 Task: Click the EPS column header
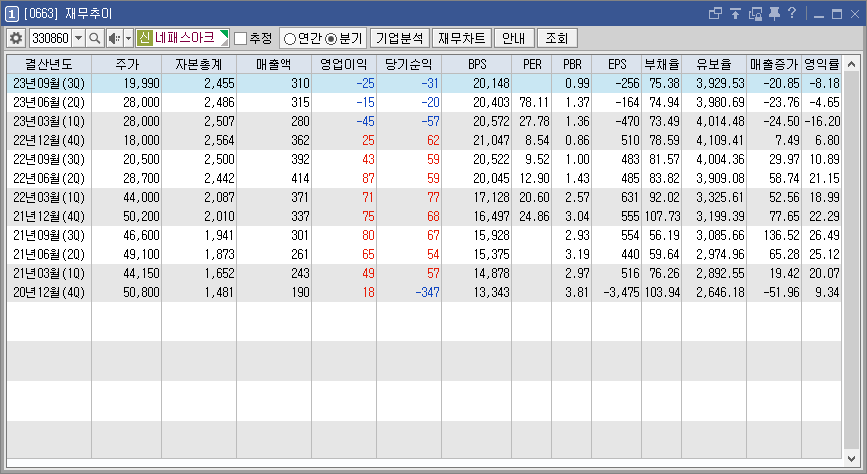point(617,64)
